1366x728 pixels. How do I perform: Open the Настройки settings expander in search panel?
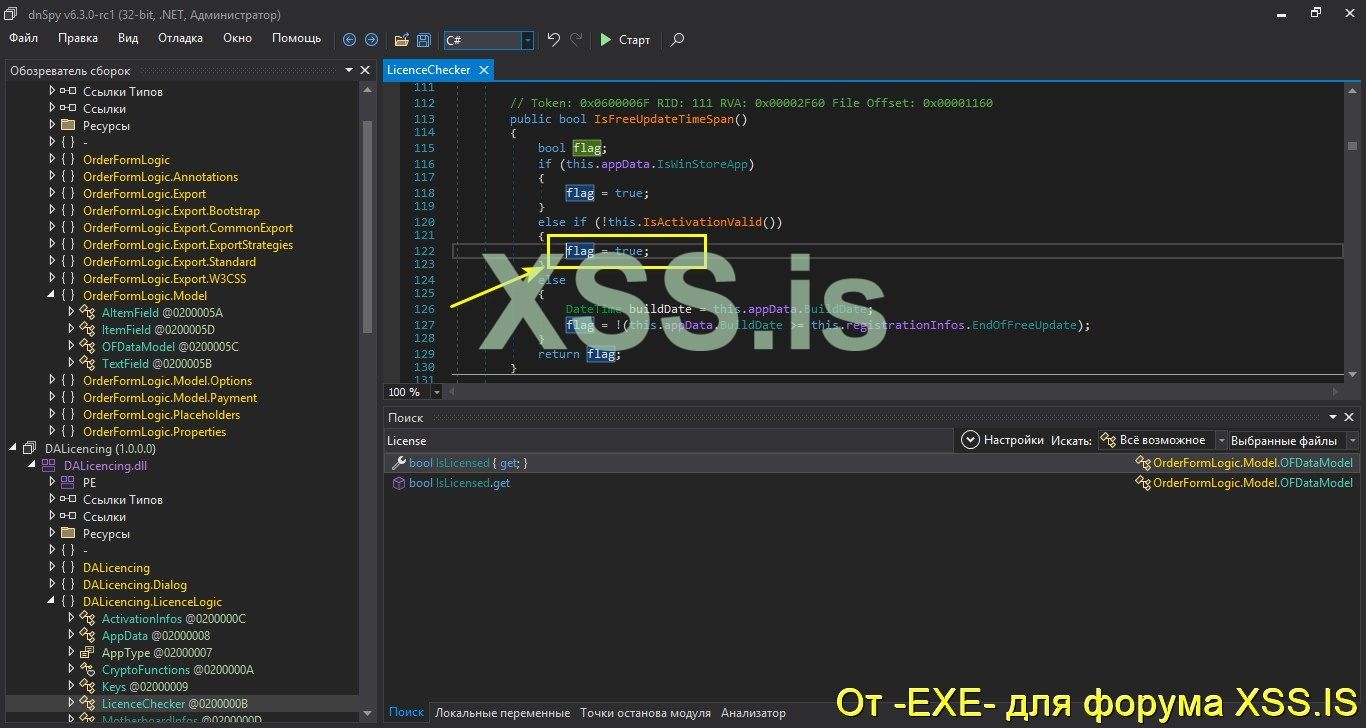tap(969, 440)
